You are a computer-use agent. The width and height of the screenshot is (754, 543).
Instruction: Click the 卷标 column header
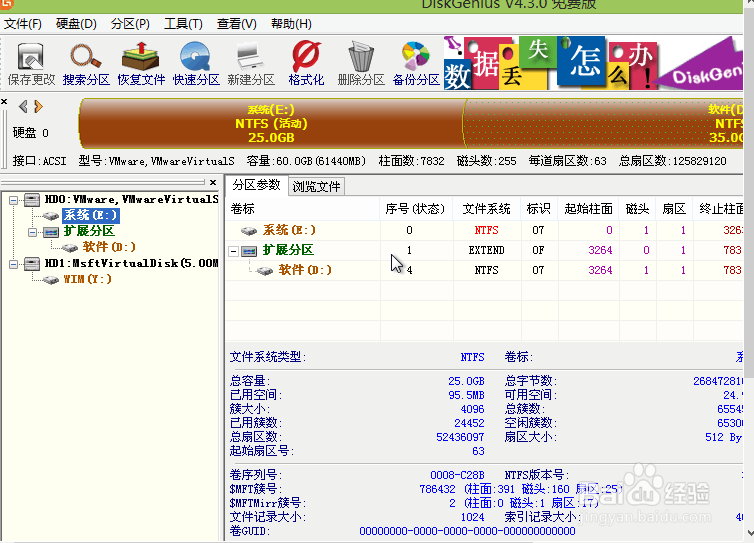click(303, 209)
